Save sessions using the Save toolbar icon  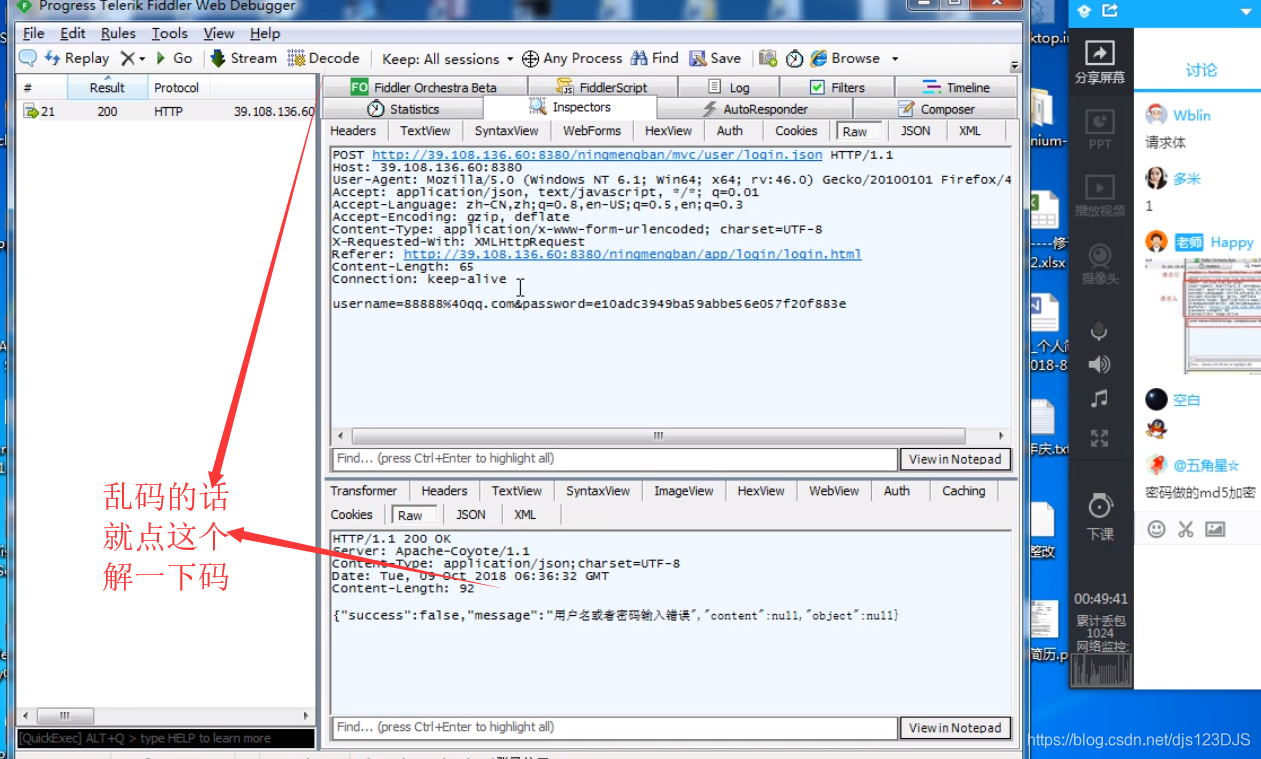click(x=715, y=58)
